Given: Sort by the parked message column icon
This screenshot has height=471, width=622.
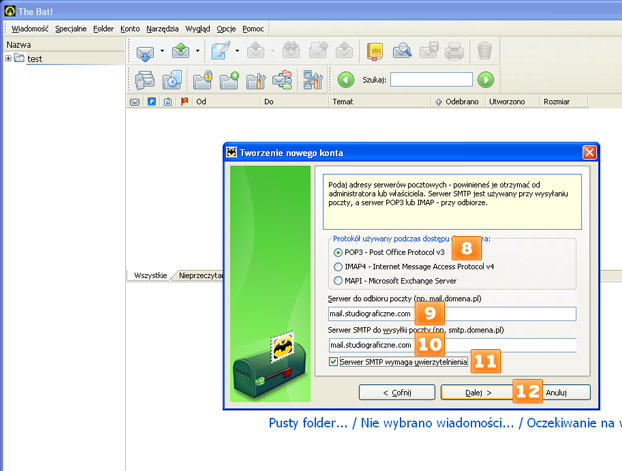Looking at the screenshot, I should coord(152,102).
